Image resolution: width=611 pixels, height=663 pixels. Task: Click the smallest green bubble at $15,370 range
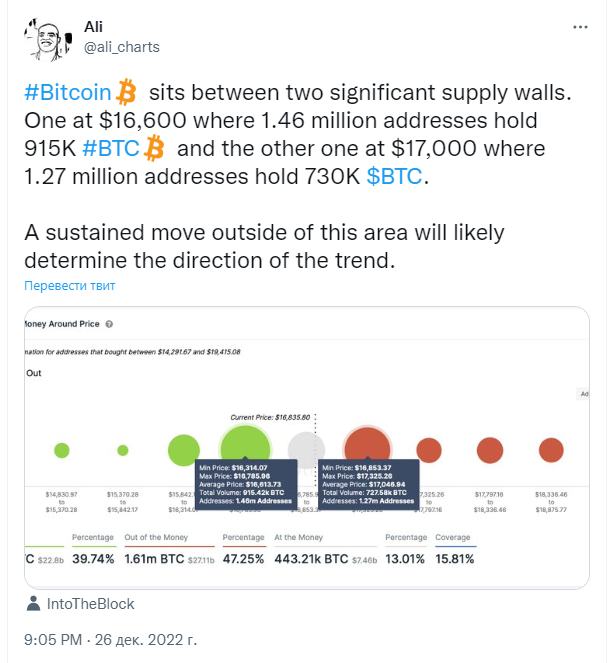(123, 450)
